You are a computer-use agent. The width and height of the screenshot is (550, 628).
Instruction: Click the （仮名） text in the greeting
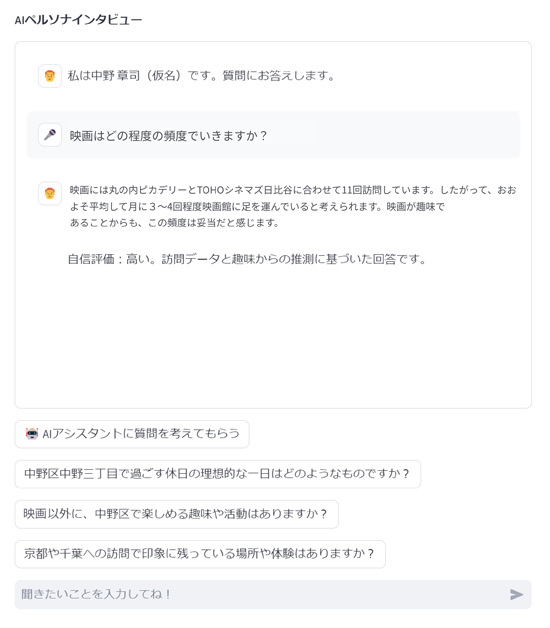tap(163, 75)
